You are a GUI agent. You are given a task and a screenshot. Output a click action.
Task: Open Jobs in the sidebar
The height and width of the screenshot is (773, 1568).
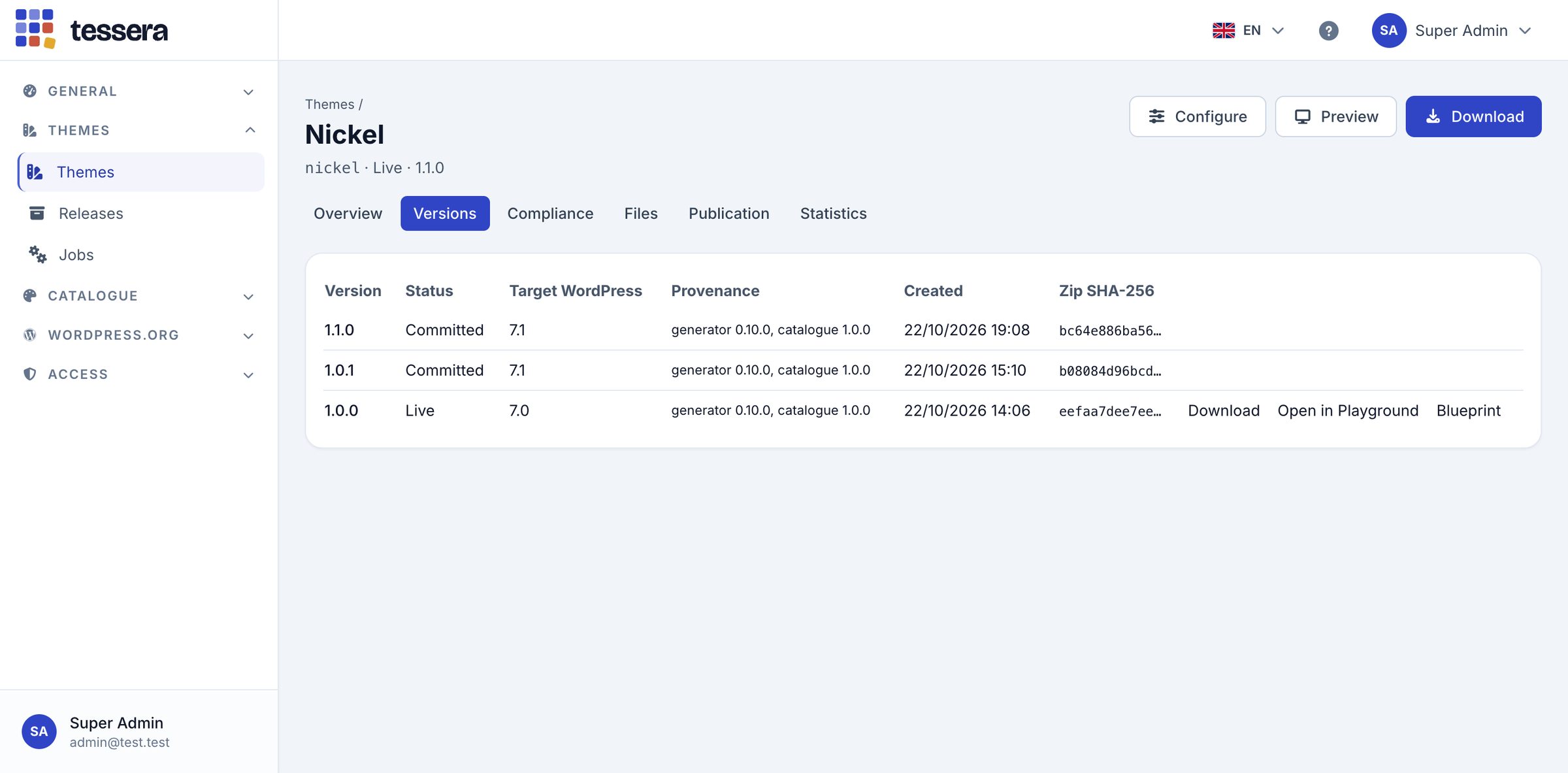click(141, 254)
